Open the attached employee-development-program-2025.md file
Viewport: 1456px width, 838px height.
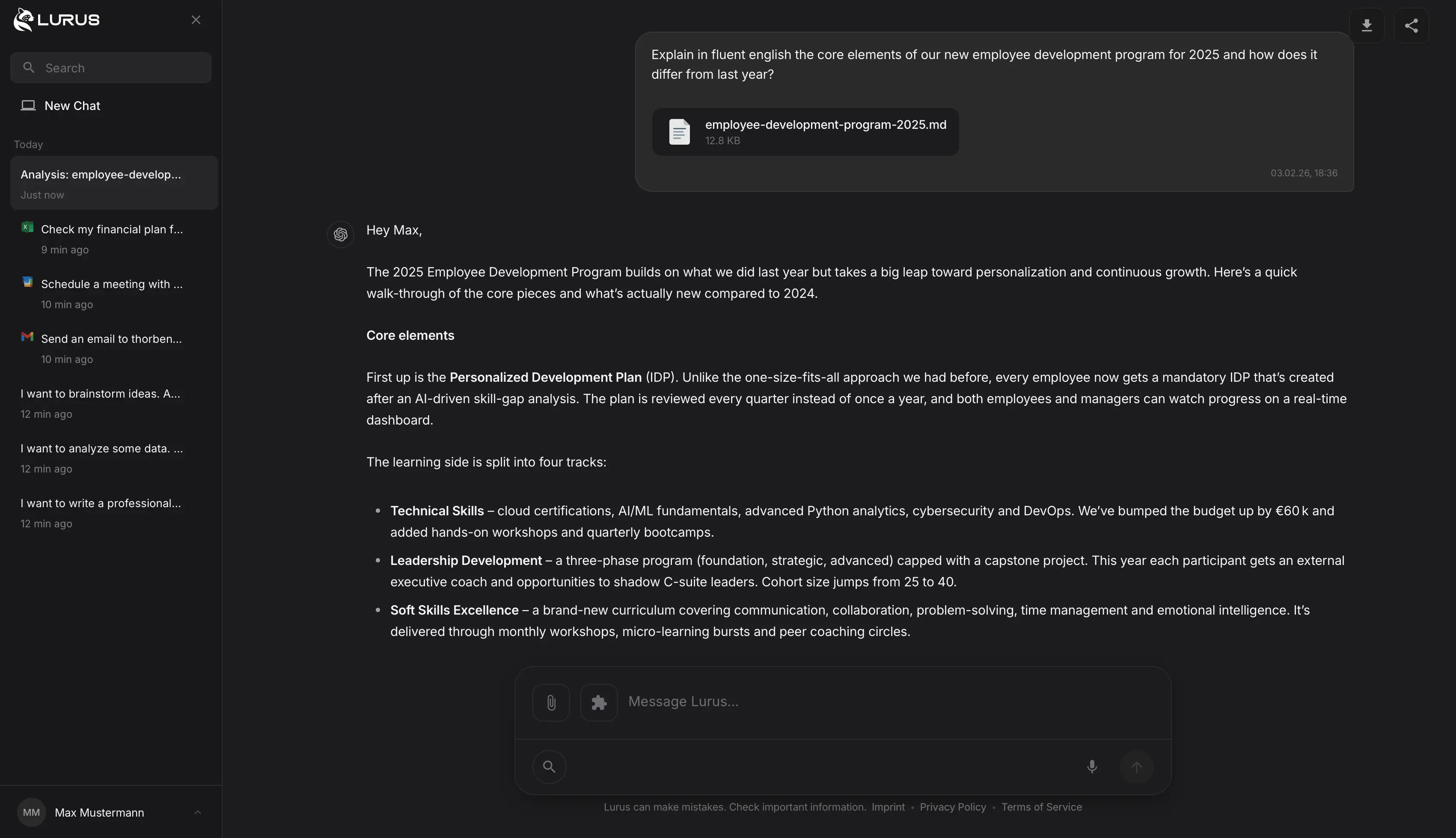pos(805,132)
